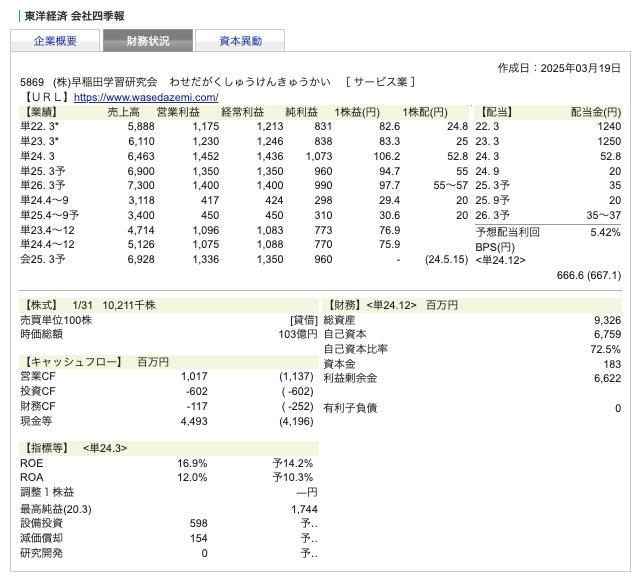Click sales value 7,300 for 単26. 3予
The image size is (638, 579).
coord(141,186)
